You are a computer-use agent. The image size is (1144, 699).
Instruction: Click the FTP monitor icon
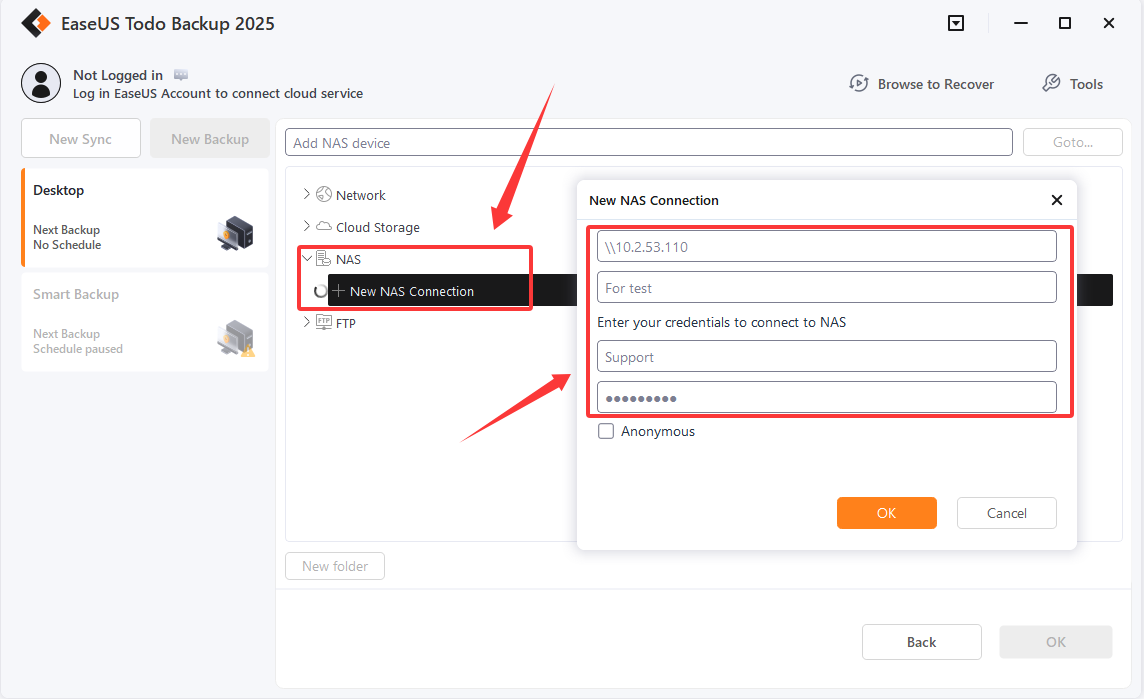coord(324,322)
